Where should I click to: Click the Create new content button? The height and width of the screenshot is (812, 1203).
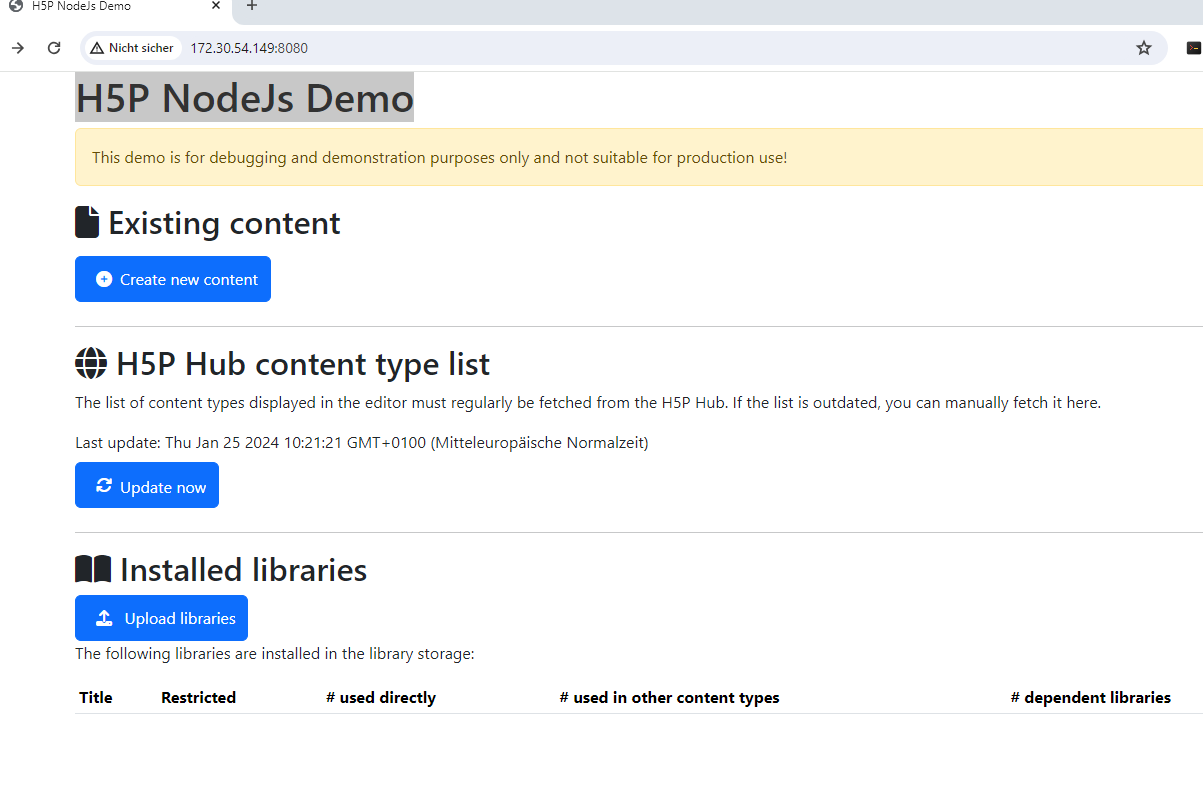[x=173, y=279]
